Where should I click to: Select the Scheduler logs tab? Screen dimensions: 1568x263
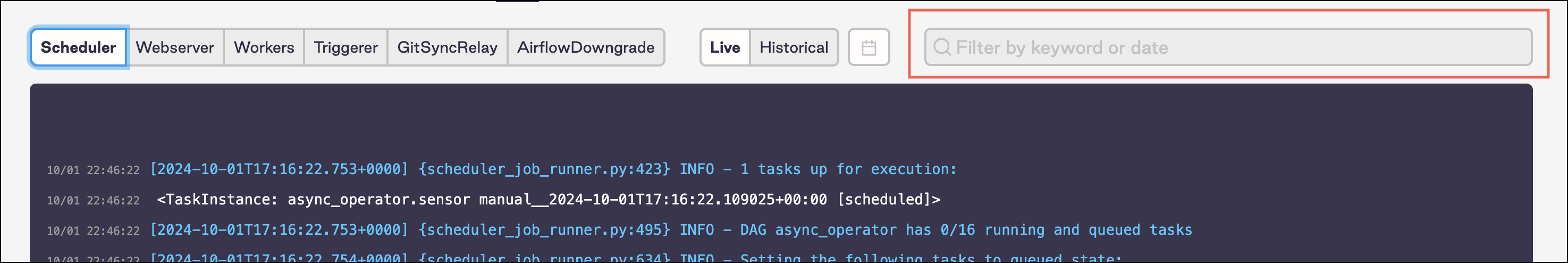pos(78,47)
